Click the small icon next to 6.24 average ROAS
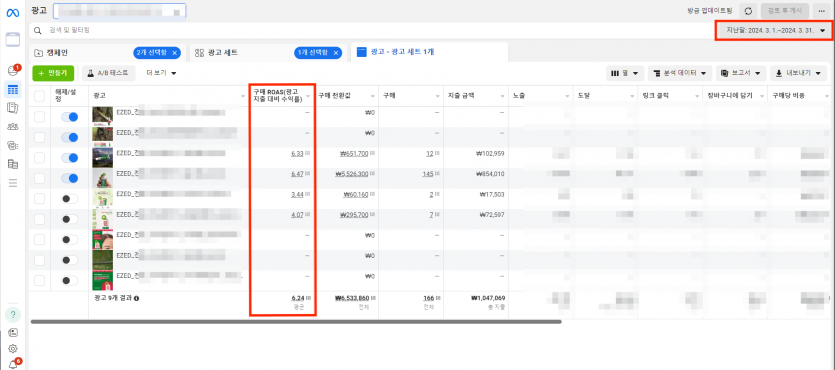Image resolution: width=835 pixels, height=370 pixels. pyautogui.click(x=307, y=299)
